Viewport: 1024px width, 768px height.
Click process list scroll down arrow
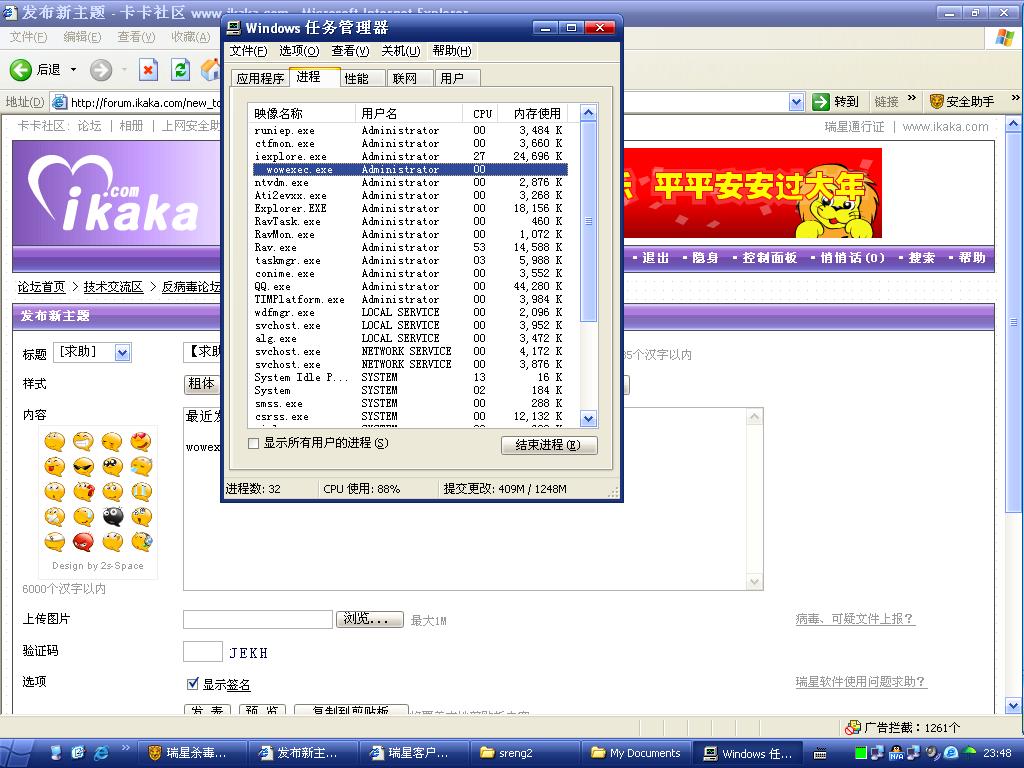pos(588,419)
